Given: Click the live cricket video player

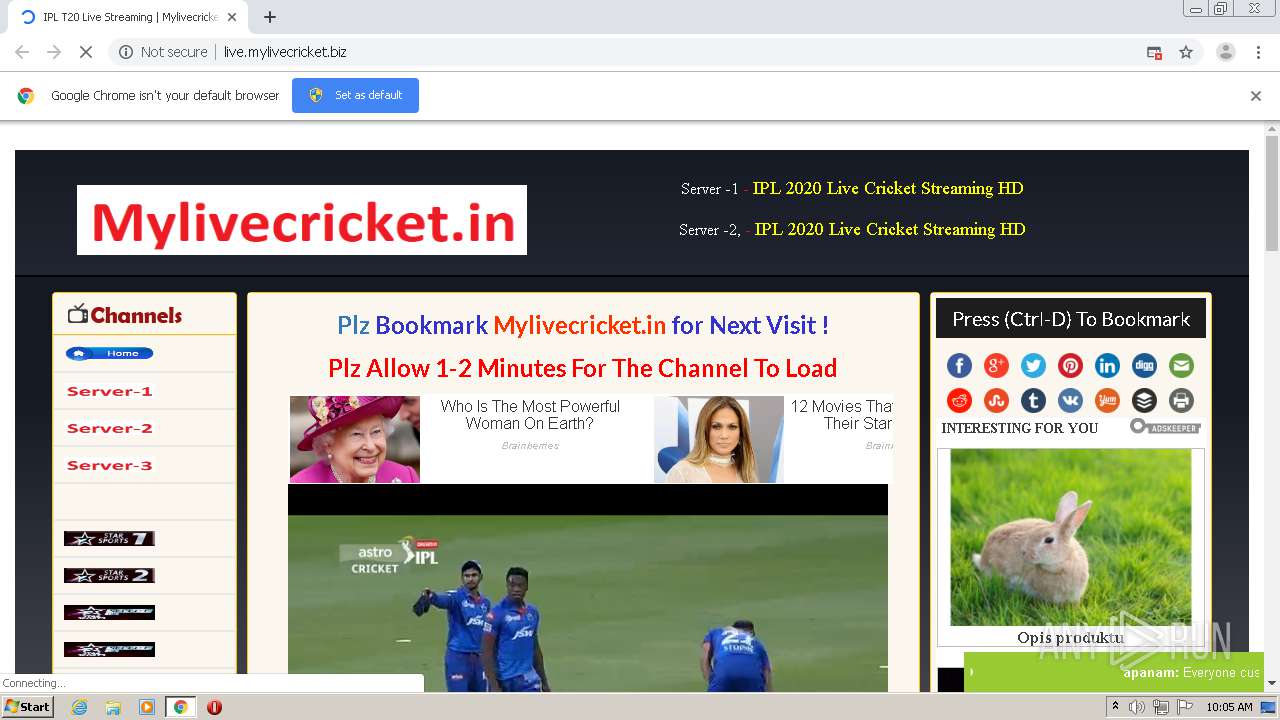Looking at the screenshot, I should tap(588, 588).
